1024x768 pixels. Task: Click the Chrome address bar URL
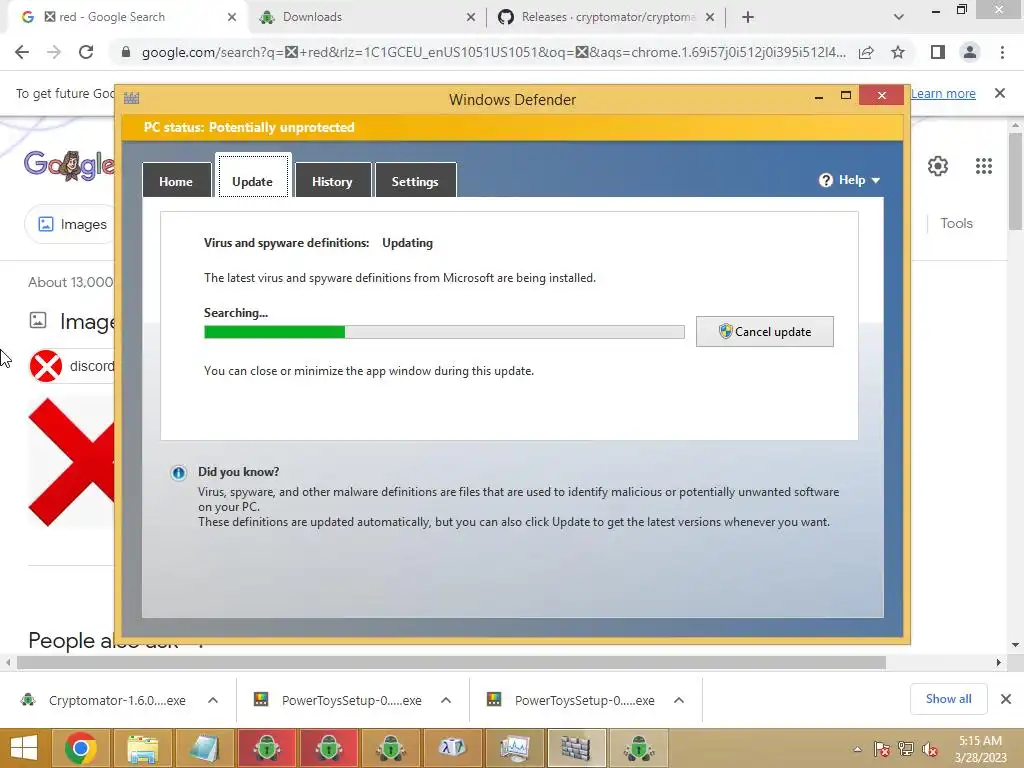[x=493, y=52]
